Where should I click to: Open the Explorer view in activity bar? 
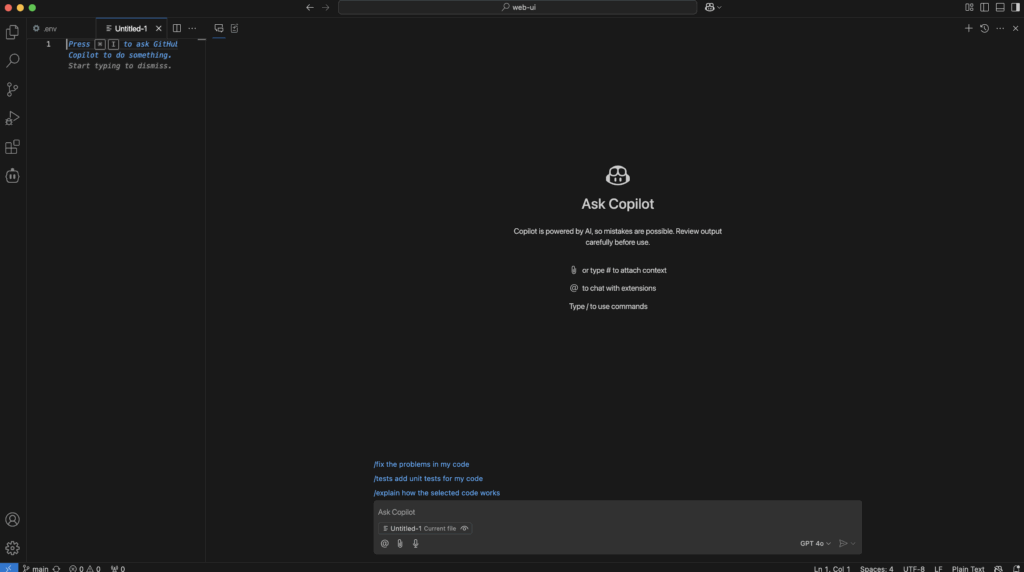click(x=12, y=32)
